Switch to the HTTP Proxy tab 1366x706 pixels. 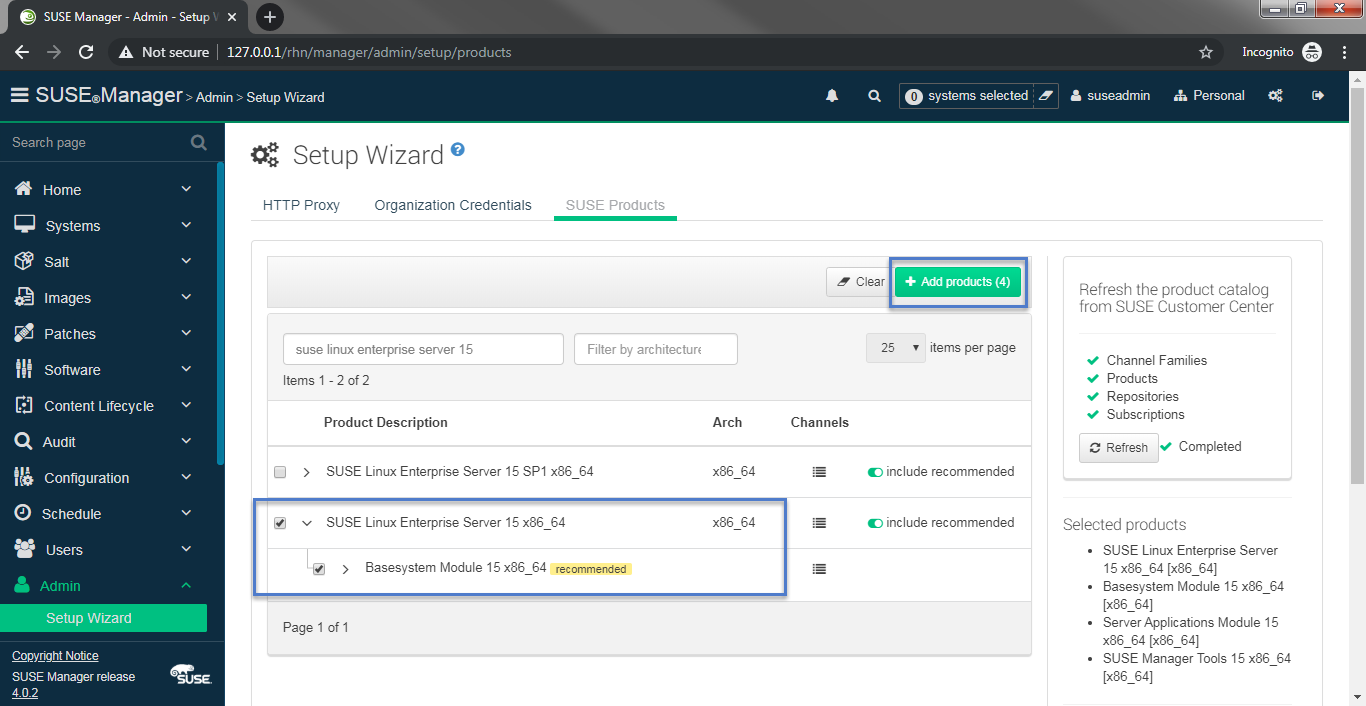[301, 205]
